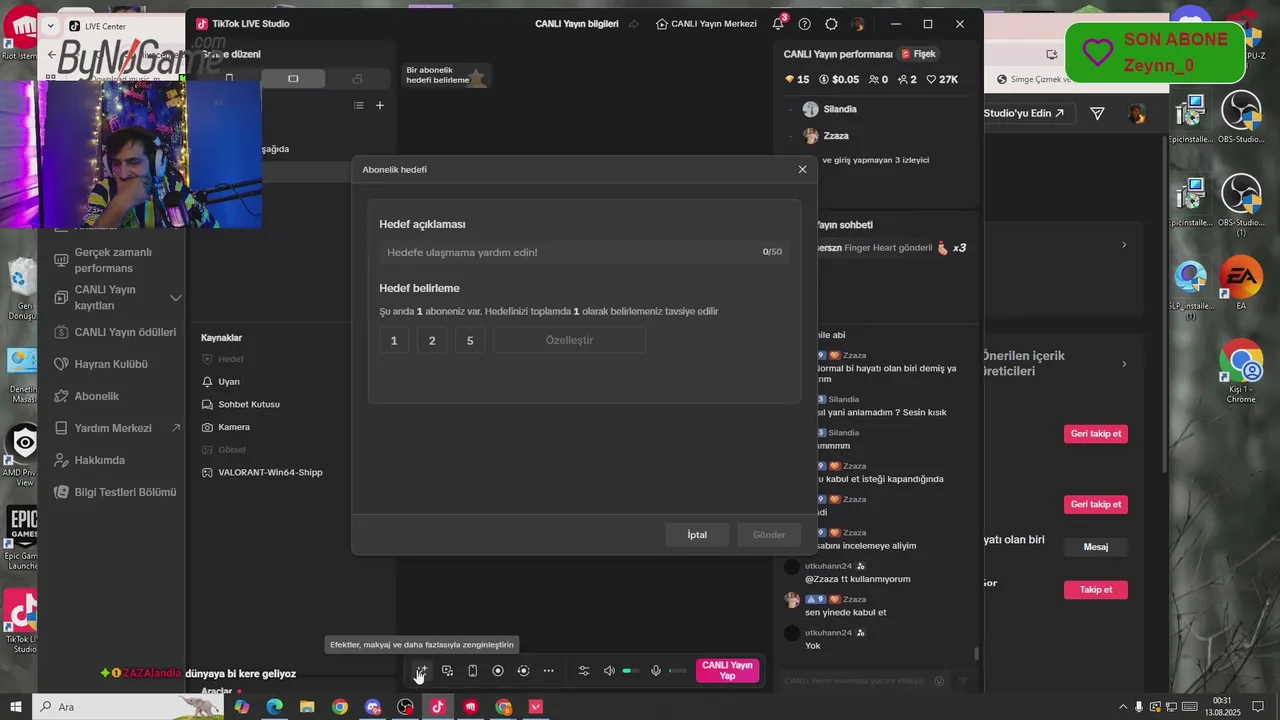Open the scene list icon next to plus
This screenshot has height=720, width=1280.
(x=359, y=105)
